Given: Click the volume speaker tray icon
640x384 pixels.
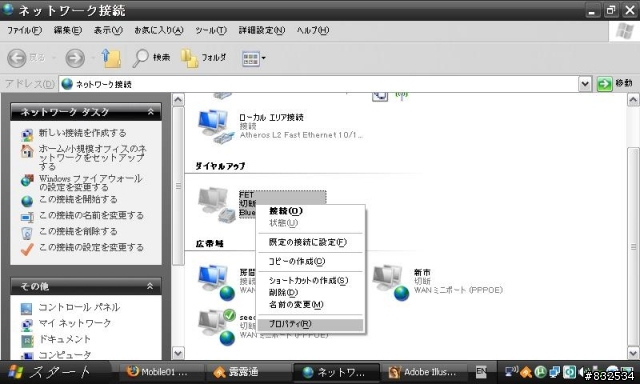Looking at the screenshot, I should click(582, 372).
